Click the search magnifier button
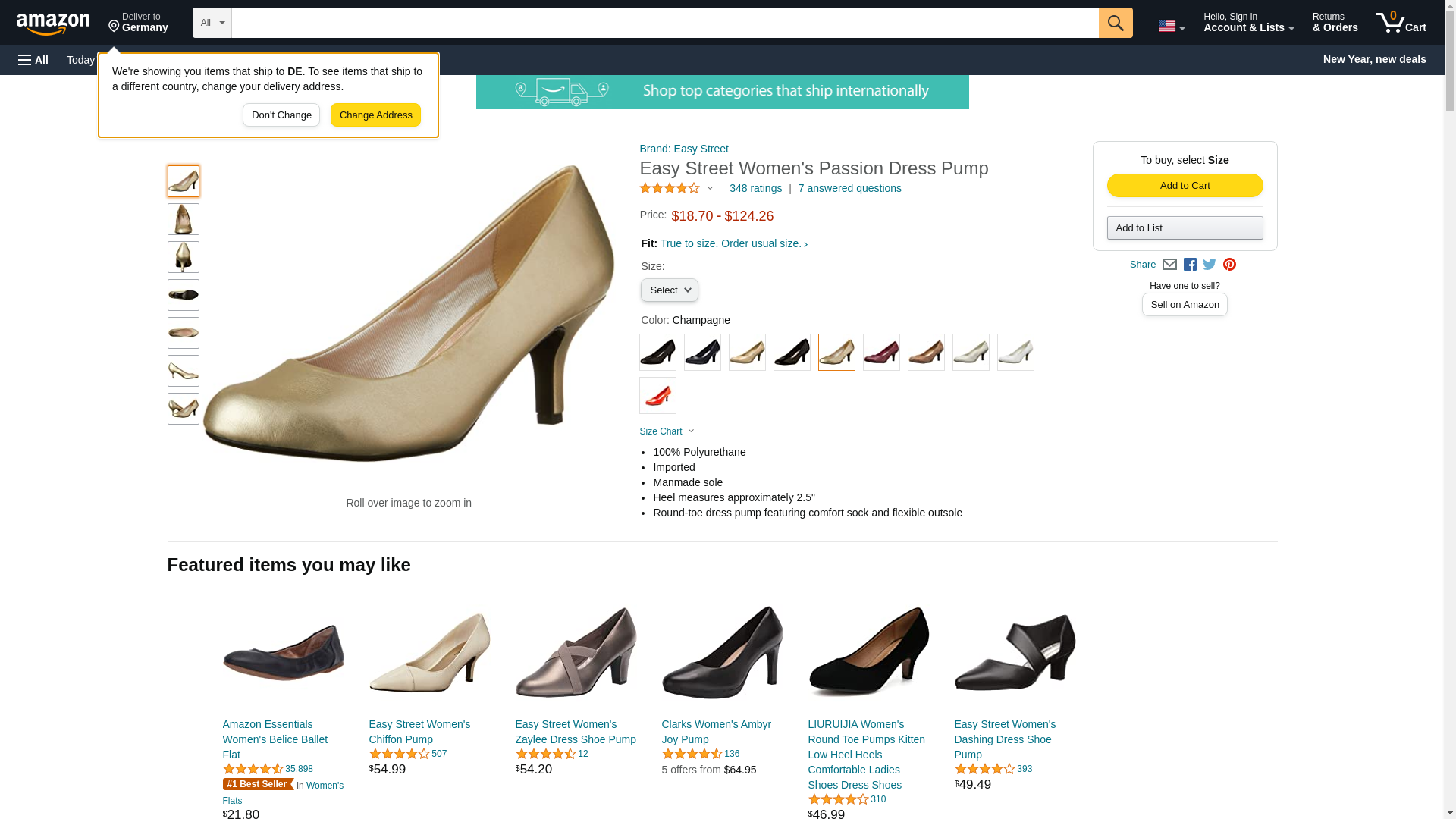 coord(1115,23)
